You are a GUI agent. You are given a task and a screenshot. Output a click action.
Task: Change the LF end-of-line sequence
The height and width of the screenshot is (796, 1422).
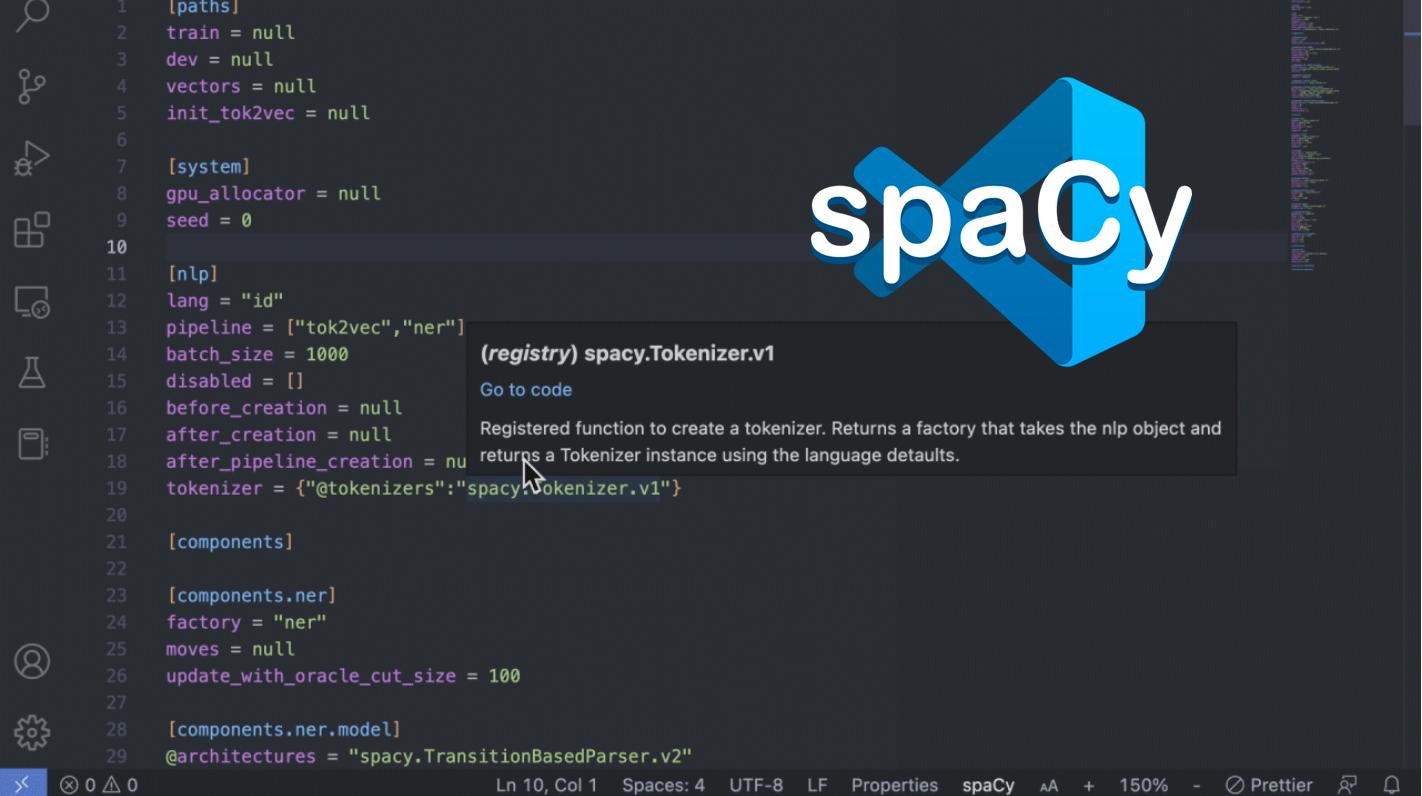(817, 785)
